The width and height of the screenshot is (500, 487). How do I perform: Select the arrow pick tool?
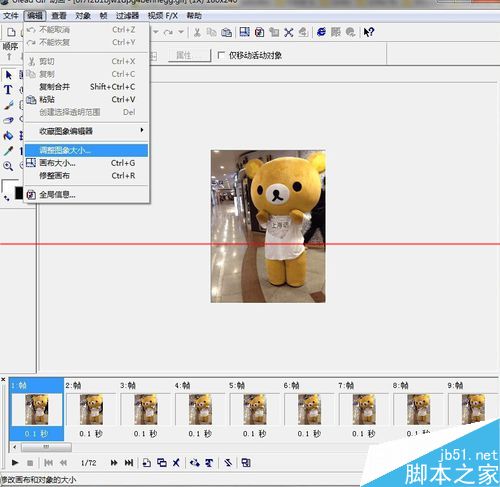tap(8, 75)
